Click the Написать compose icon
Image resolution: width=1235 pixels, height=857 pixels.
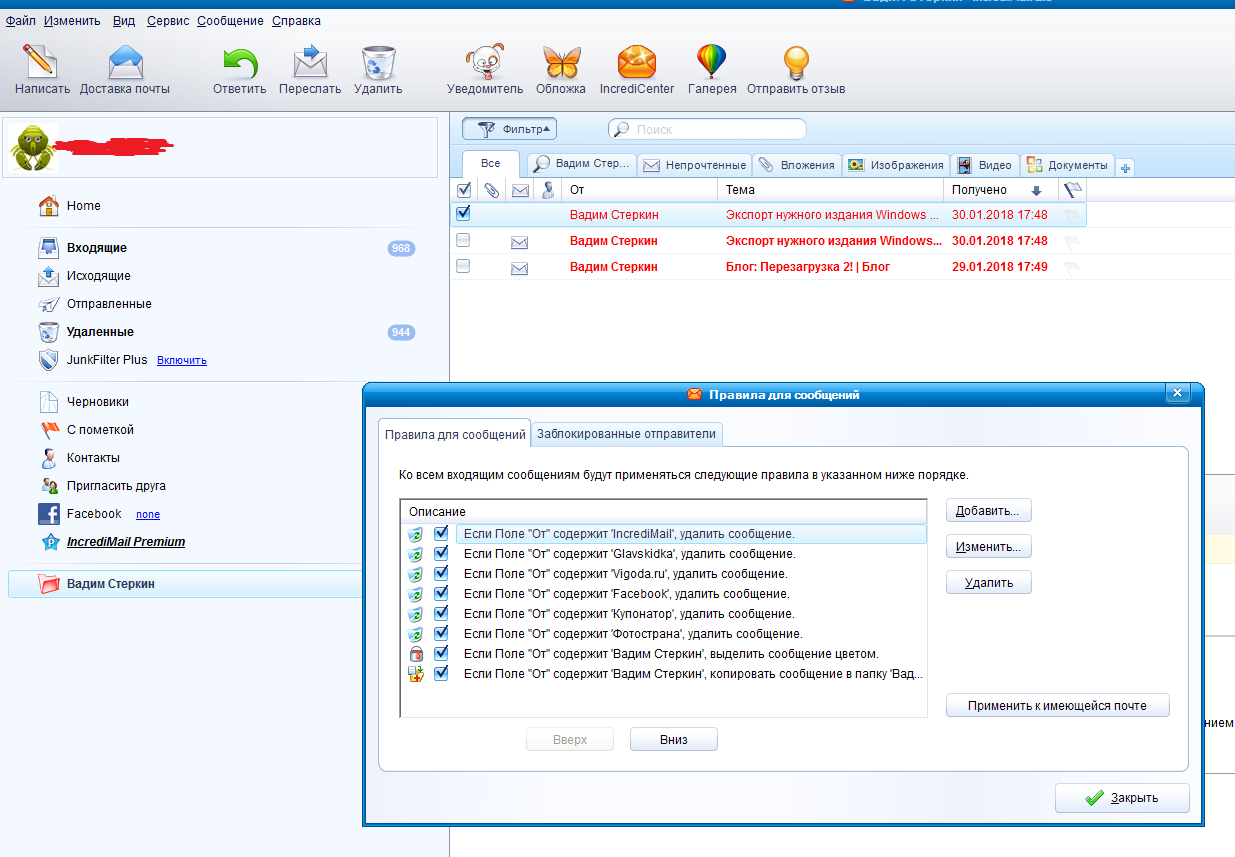tap(41, 62)
